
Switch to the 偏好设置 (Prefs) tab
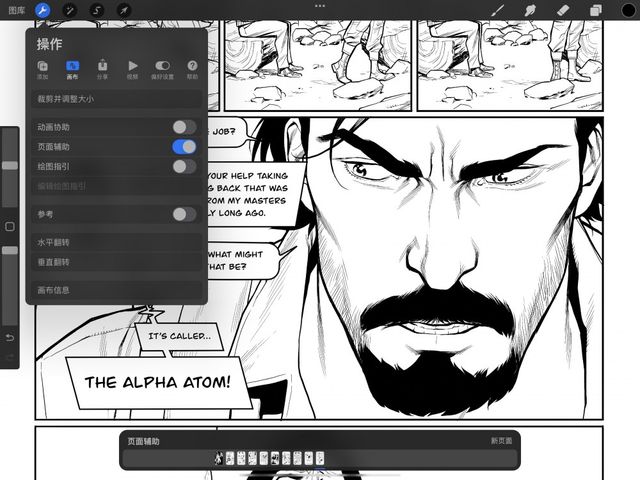click(x=162, y=69)
